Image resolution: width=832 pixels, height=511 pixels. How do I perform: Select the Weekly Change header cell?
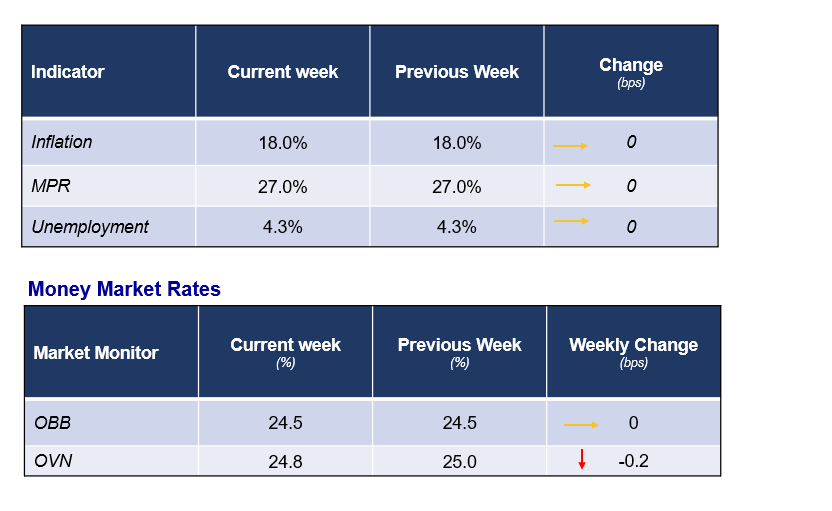pos(633,351)
